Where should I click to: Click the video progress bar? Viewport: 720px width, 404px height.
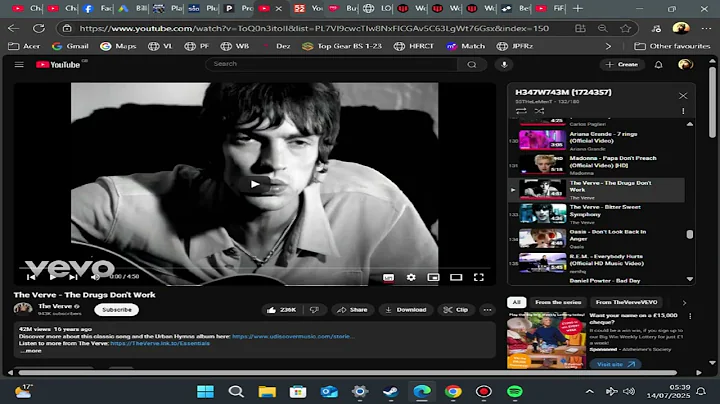[x=255, y=267]
